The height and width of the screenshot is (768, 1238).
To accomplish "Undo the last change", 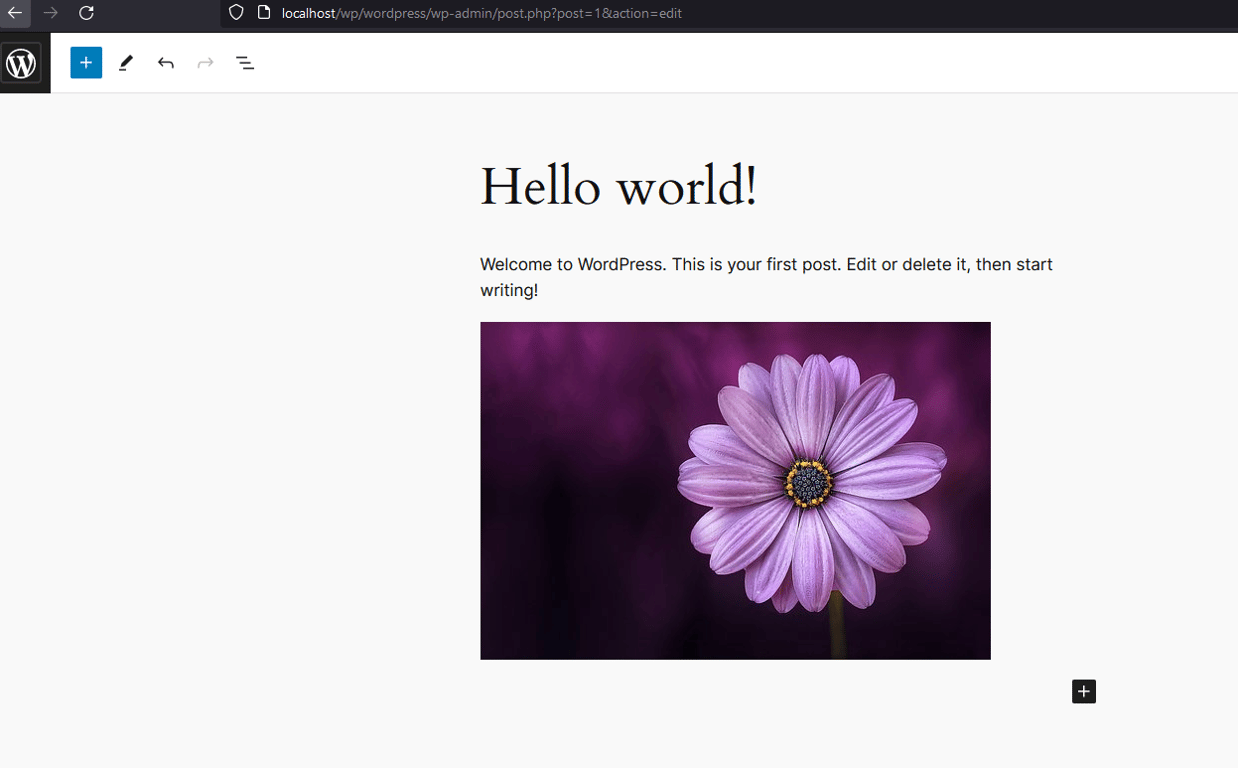I will coord(165,62).
